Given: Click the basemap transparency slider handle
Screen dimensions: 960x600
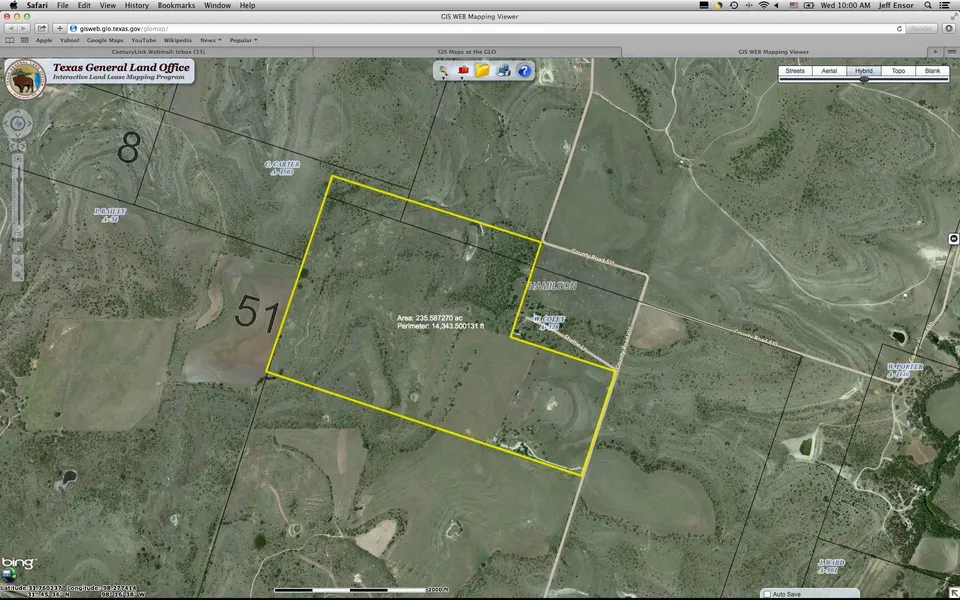Looking at the screenshot, I should [864, 79].
